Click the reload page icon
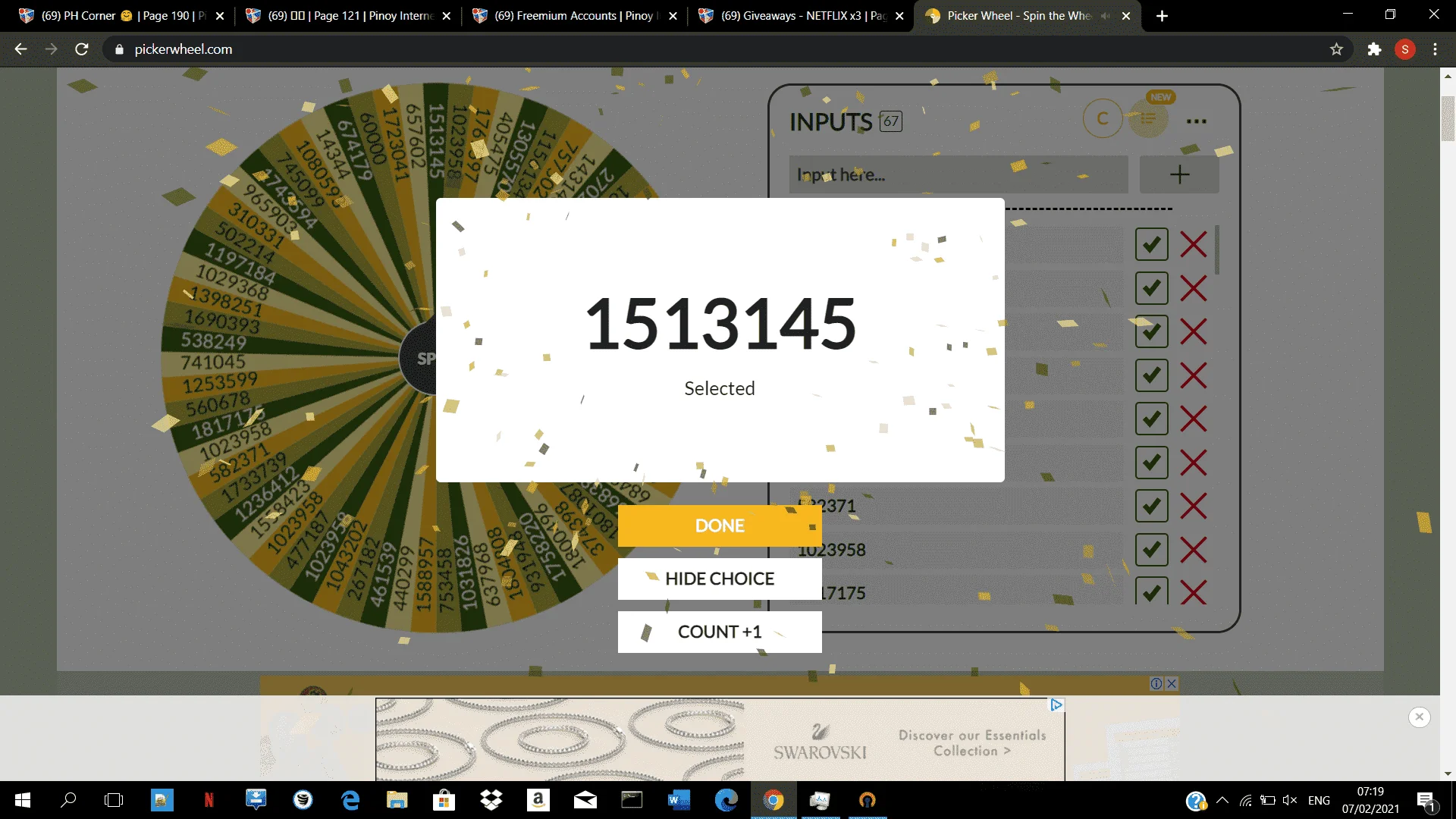The width and height of the screenshot is (1456, 819). [82, 49]
